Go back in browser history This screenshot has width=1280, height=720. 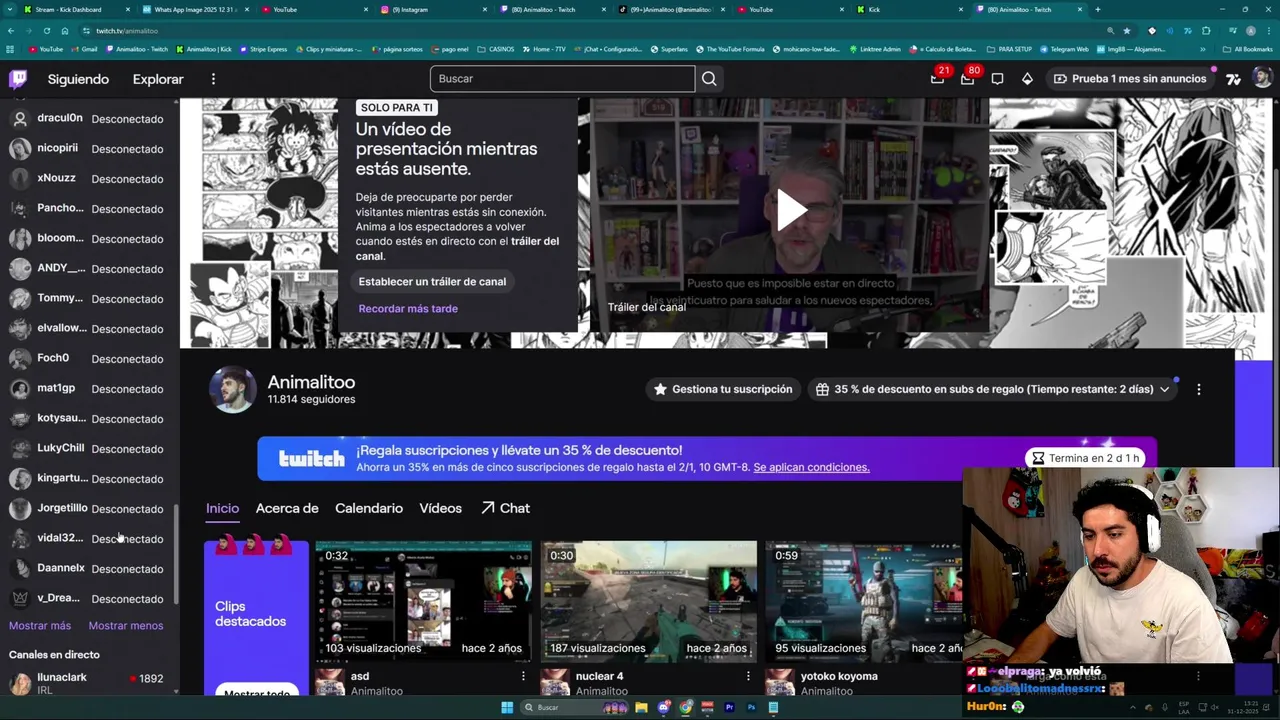[11, 31]
